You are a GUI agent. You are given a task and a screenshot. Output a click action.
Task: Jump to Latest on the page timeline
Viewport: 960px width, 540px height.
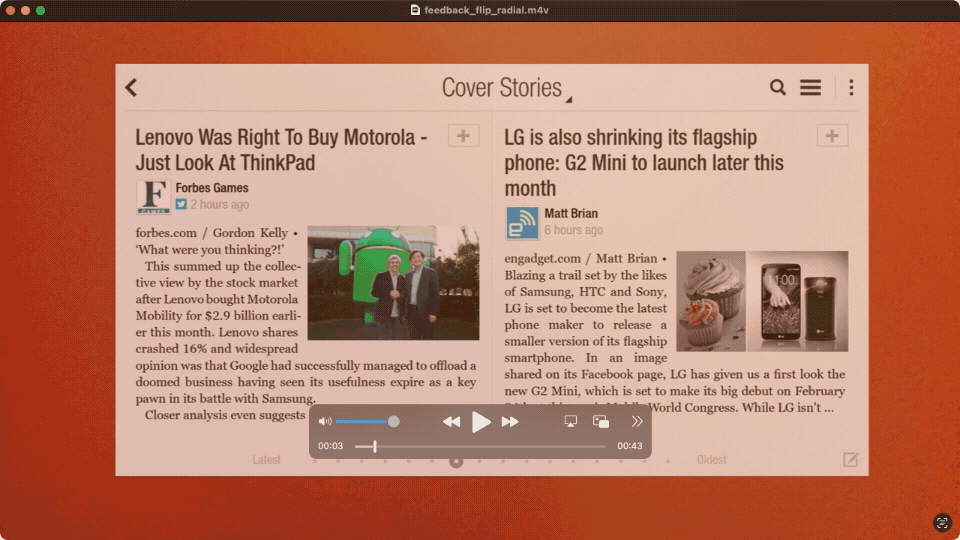point(266,460)
